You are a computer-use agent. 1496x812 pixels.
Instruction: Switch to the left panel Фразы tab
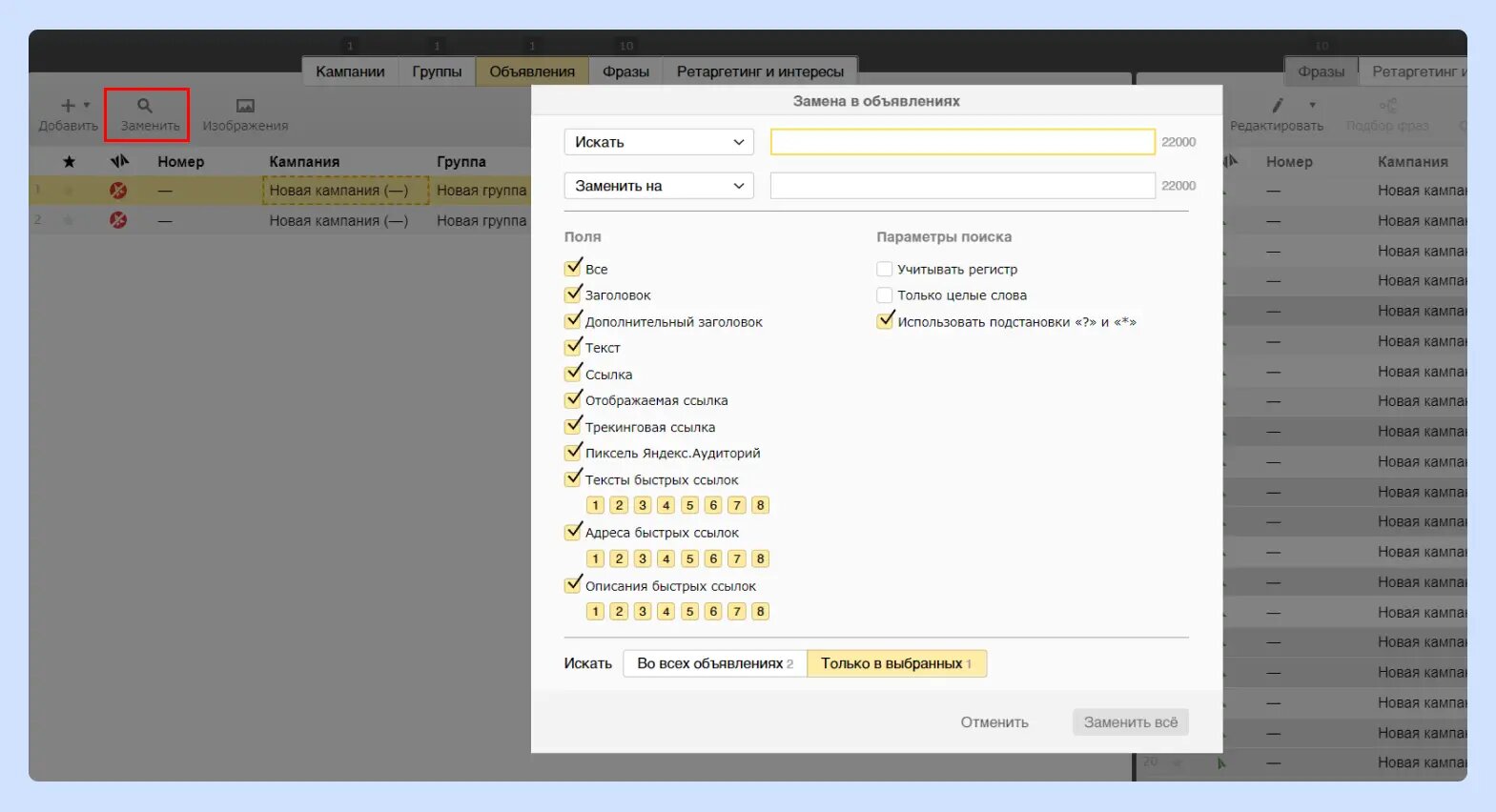click(x=625, y=71)
